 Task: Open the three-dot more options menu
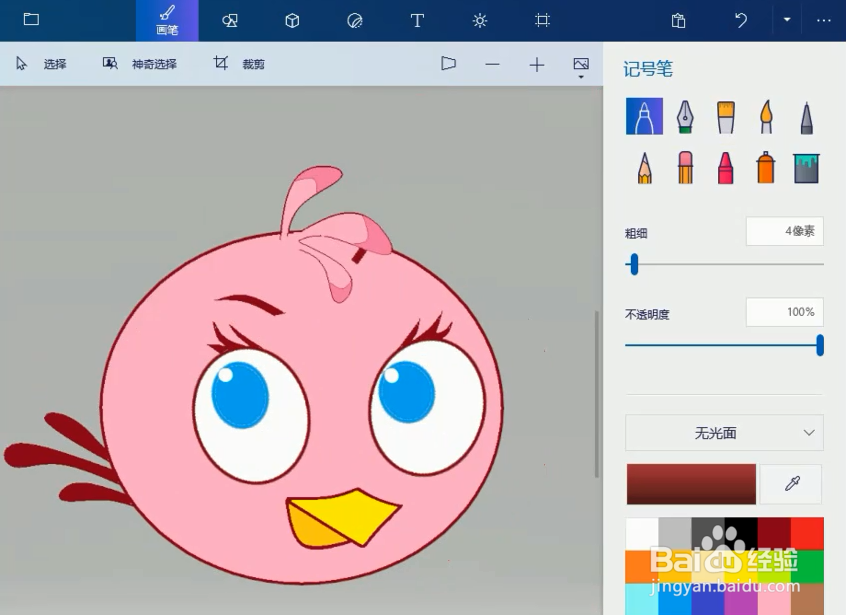click(x=823, y=20)
